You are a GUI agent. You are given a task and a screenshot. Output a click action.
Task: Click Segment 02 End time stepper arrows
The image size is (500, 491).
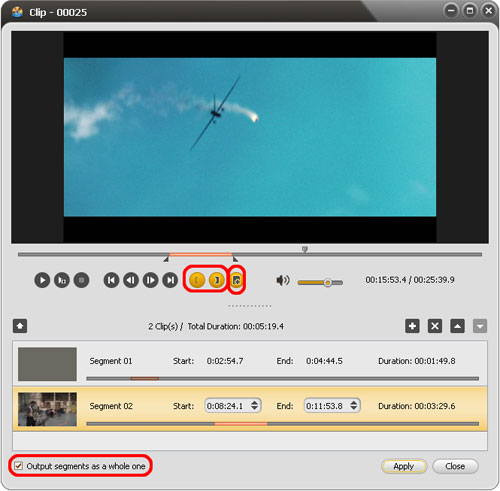(x=354, y=406)
